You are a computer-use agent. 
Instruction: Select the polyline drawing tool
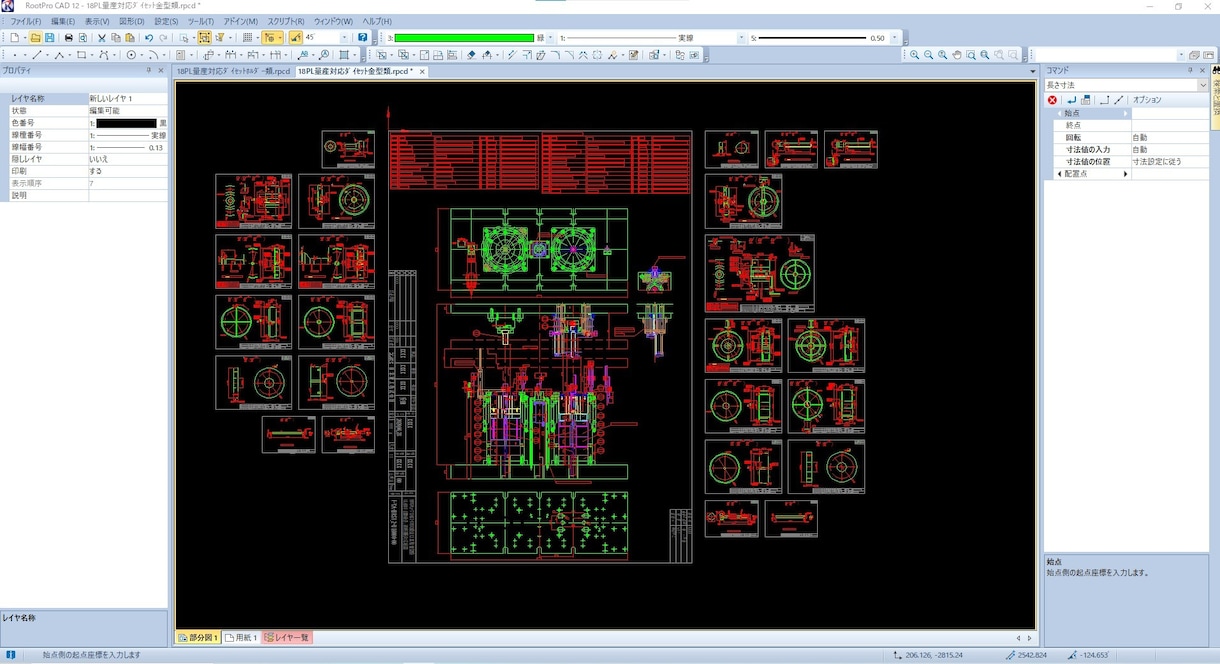[59, 55]
